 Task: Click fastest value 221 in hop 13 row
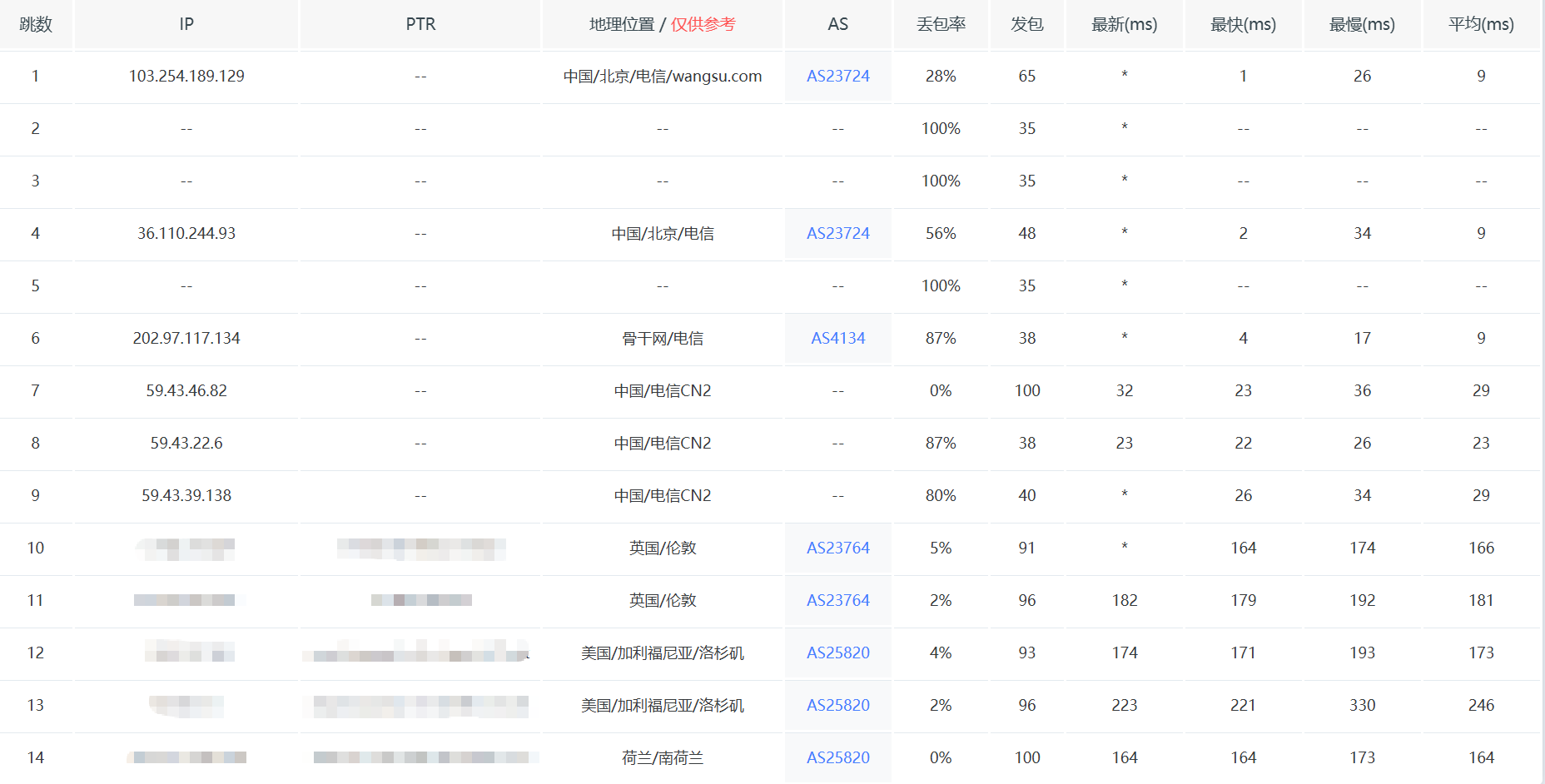tap(1243, 705)
